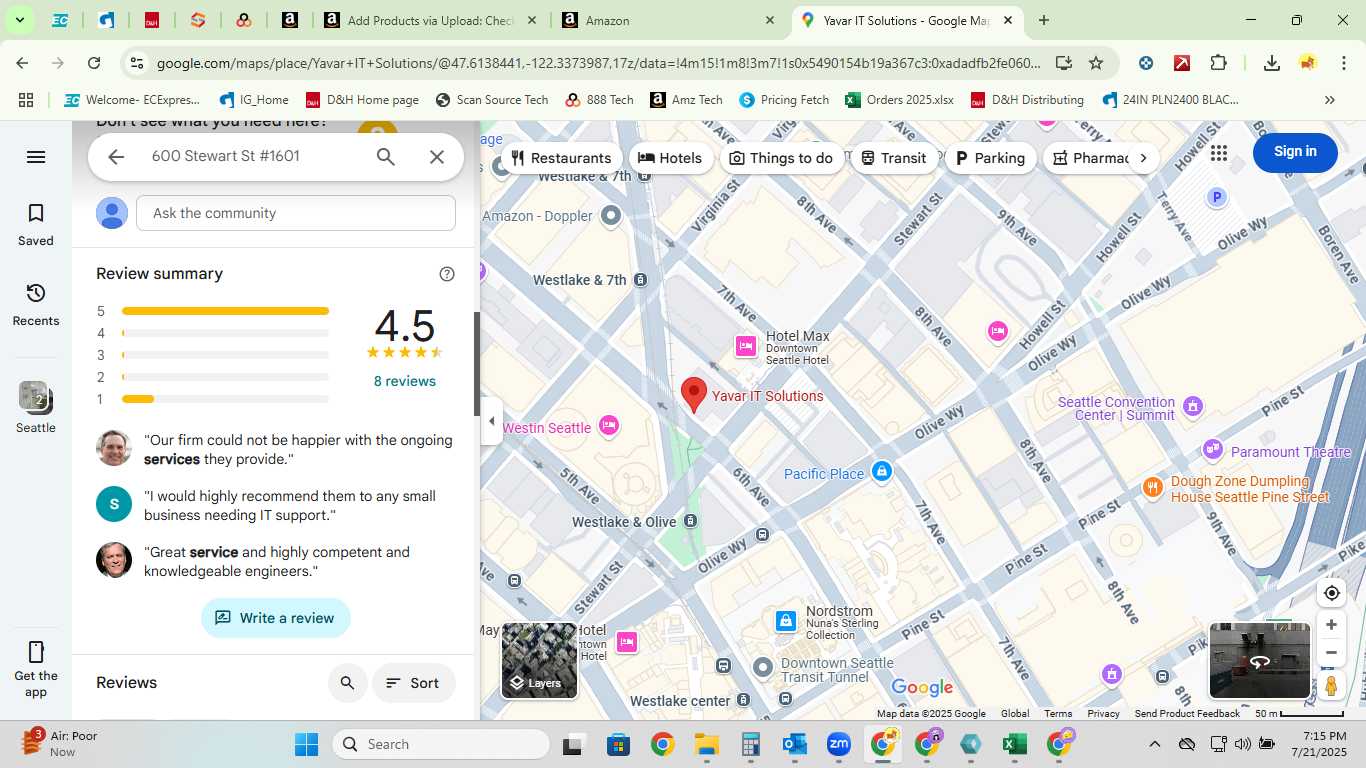Open the Street View photo thumbnail
This screenshot has height=768, width=1366.
pos(1260,661)
